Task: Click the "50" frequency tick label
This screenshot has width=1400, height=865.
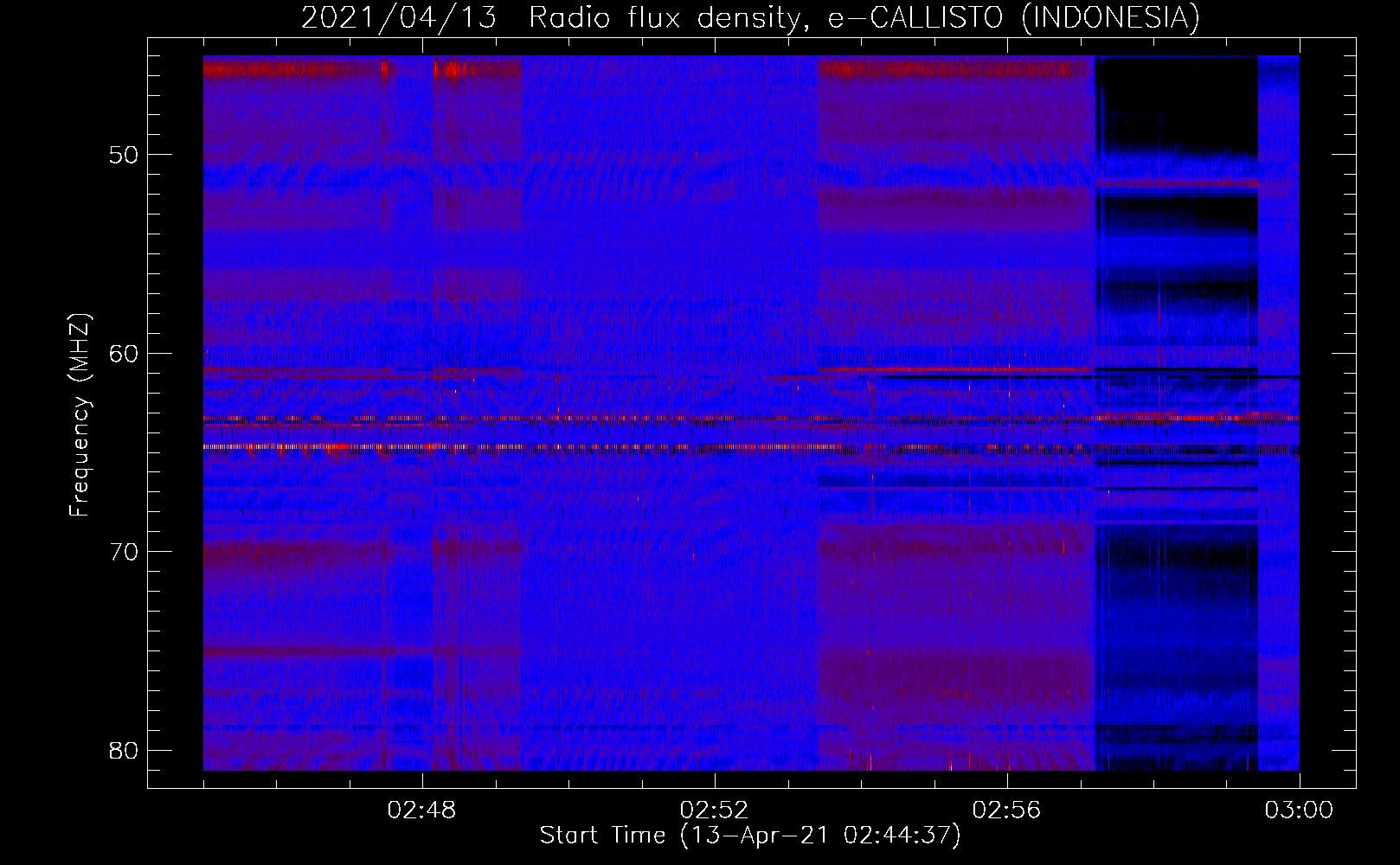Action: 124,155
